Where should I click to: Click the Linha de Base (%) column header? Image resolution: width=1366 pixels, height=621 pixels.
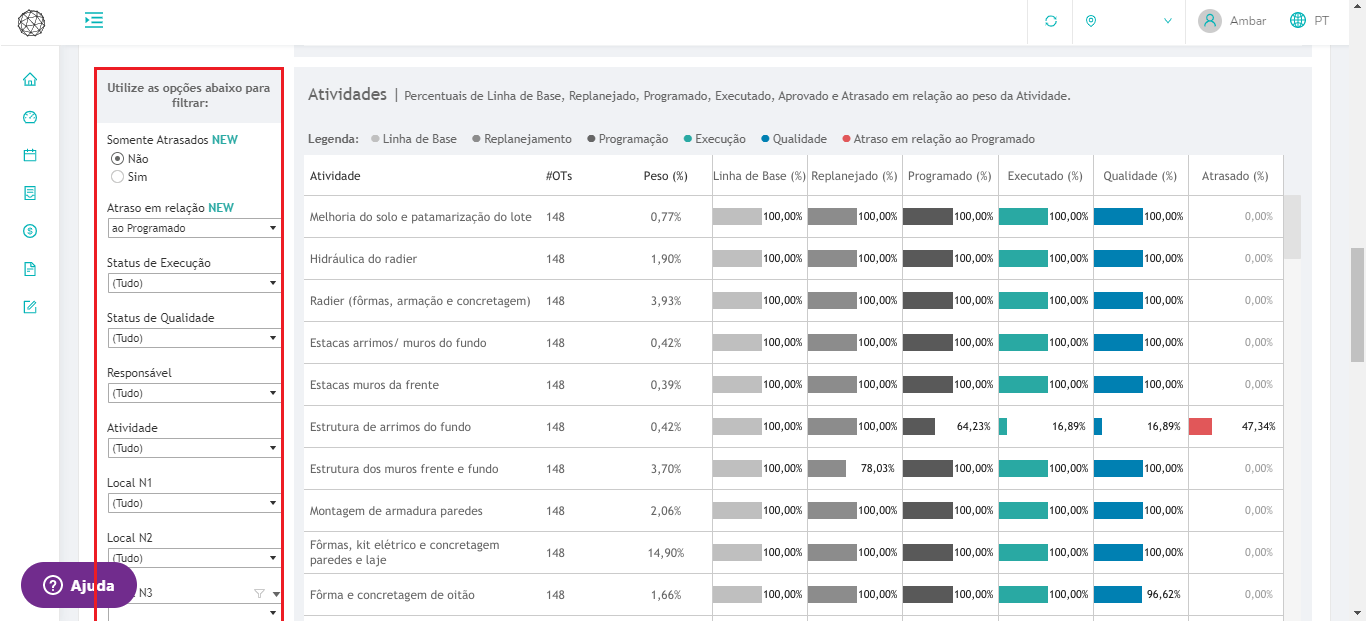[759, 176]
